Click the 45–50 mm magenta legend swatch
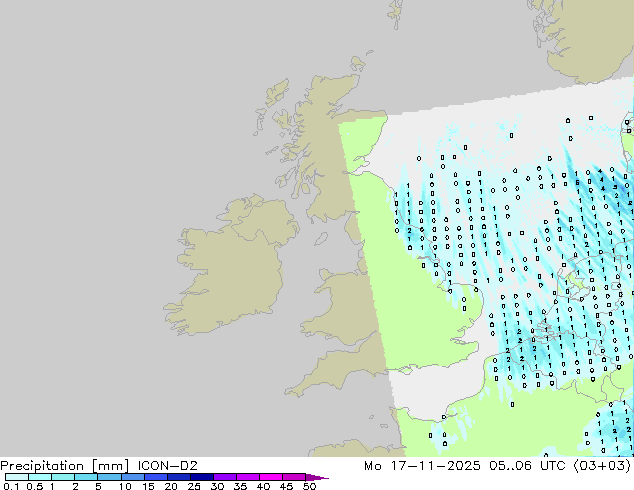The height and width of the screenshot is (490, 634). 294,477
